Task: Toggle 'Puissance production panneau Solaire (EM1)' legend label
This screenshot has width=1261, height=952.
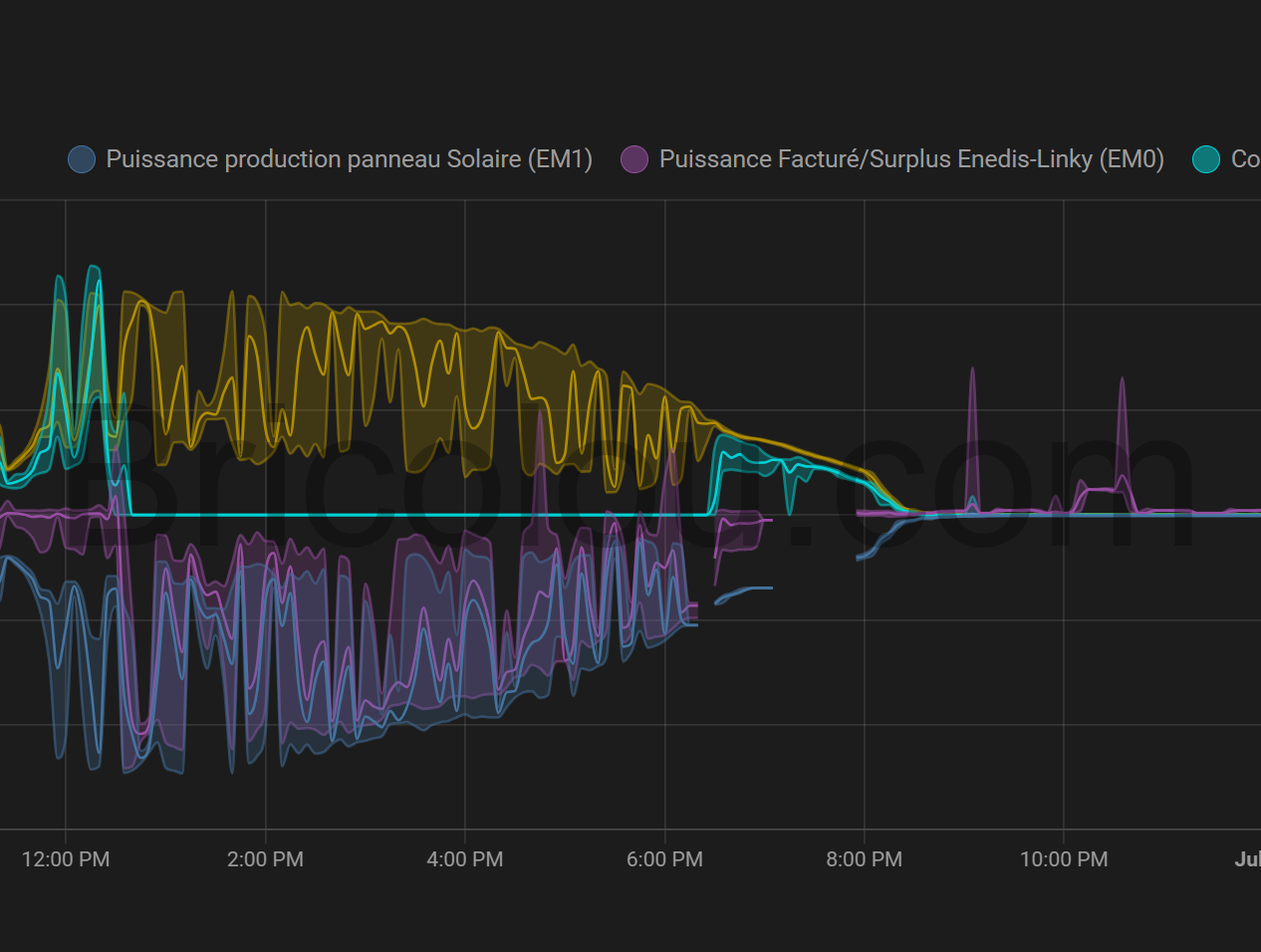Action: (x=349, y=159)
